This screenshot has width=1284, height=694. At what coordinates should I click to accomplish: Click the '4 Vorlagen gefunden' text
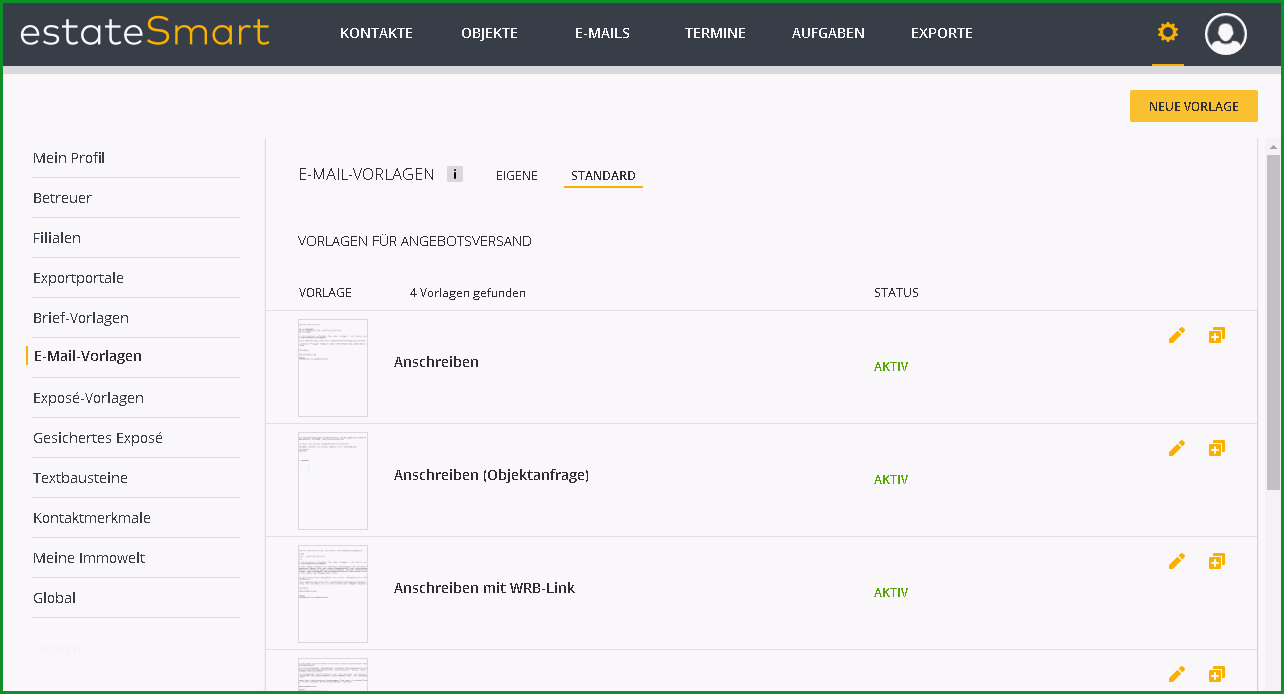pos(468,293)
